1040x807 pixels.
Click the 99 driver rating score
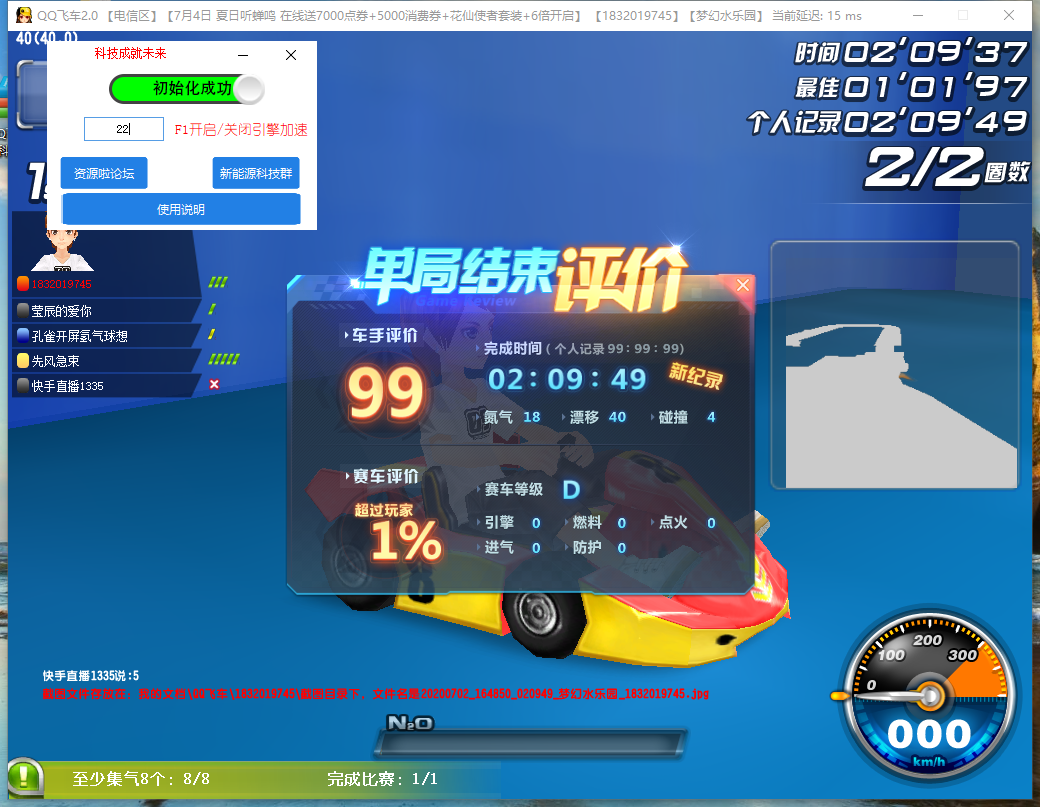(385, 395)
